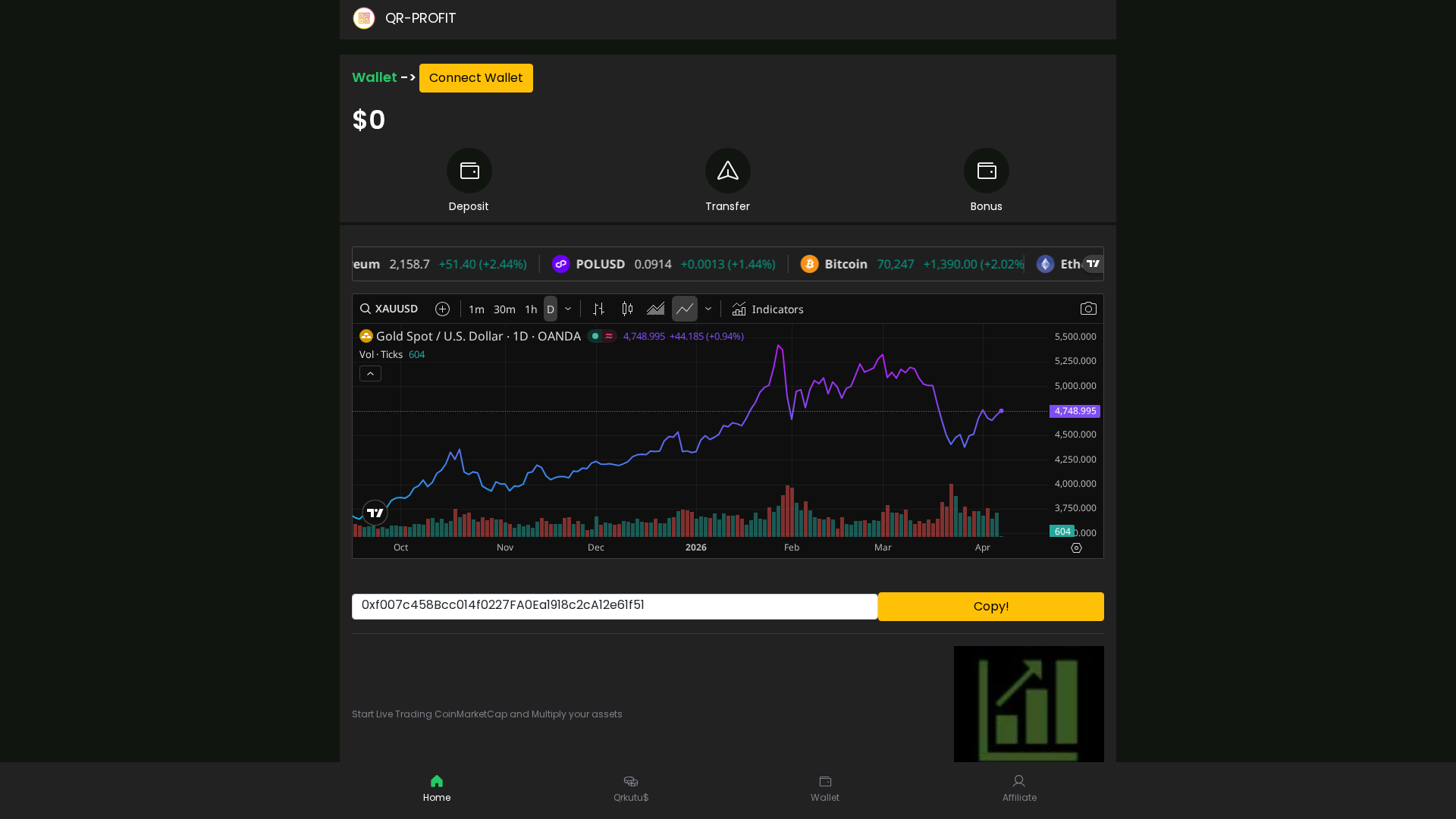
Task: Click the Copy! button
Action: (x=991, y=607)
